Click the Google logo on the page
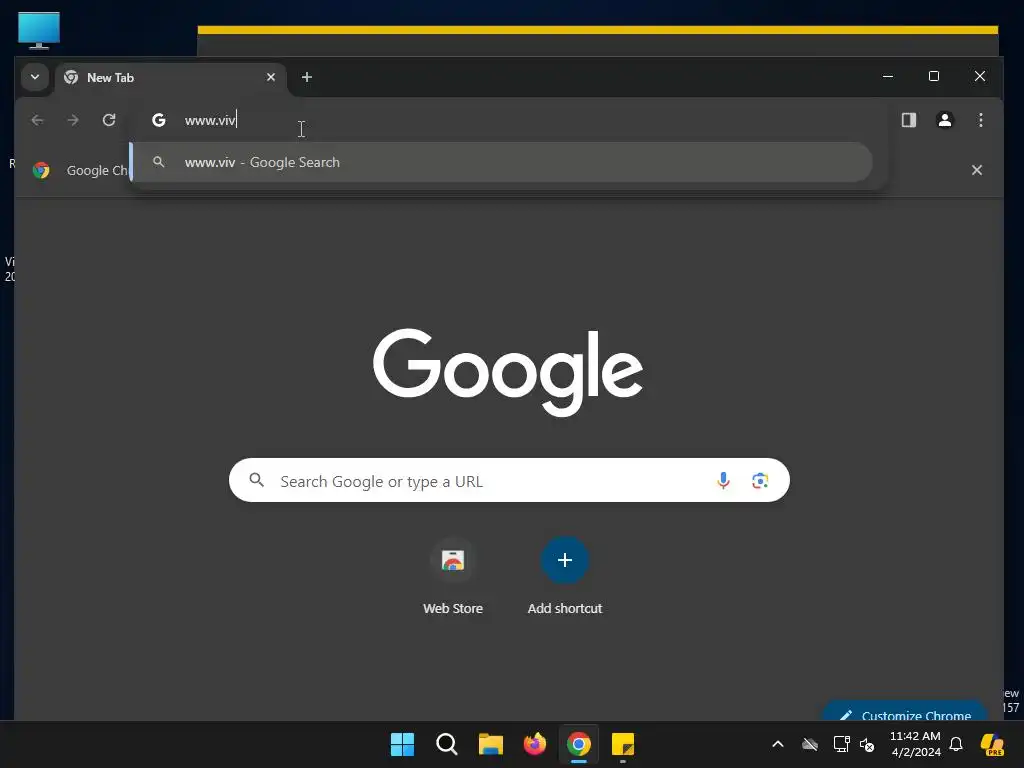 coord(507,372)
